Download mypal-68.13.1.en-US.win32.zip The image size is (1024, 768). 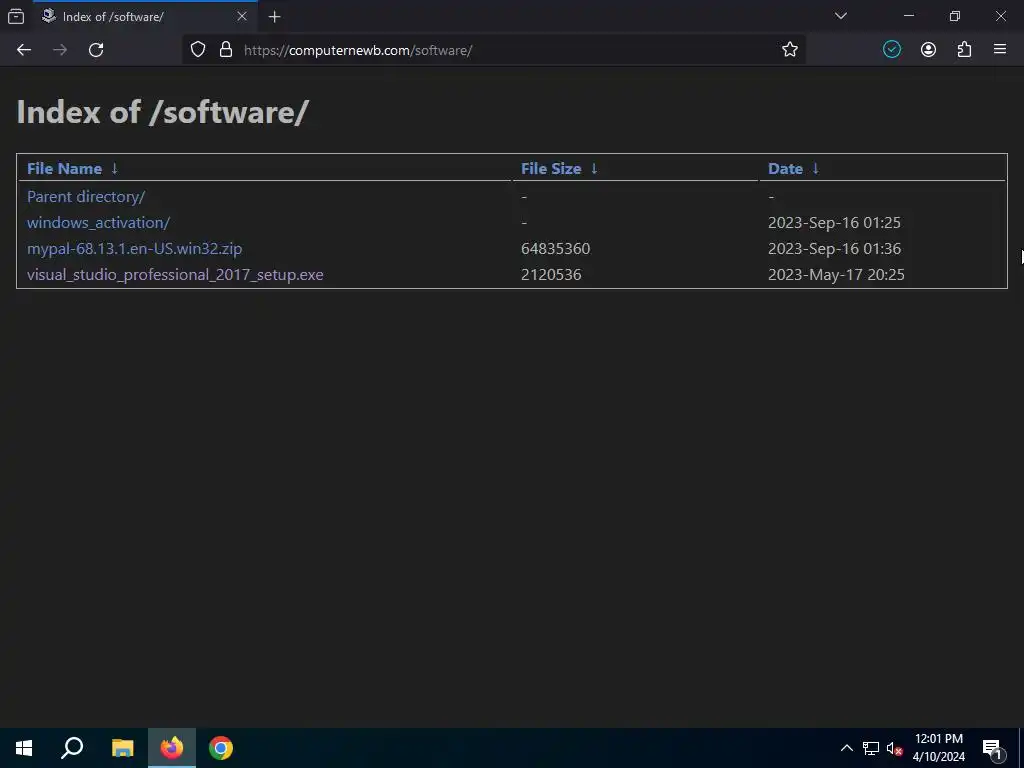135,249
